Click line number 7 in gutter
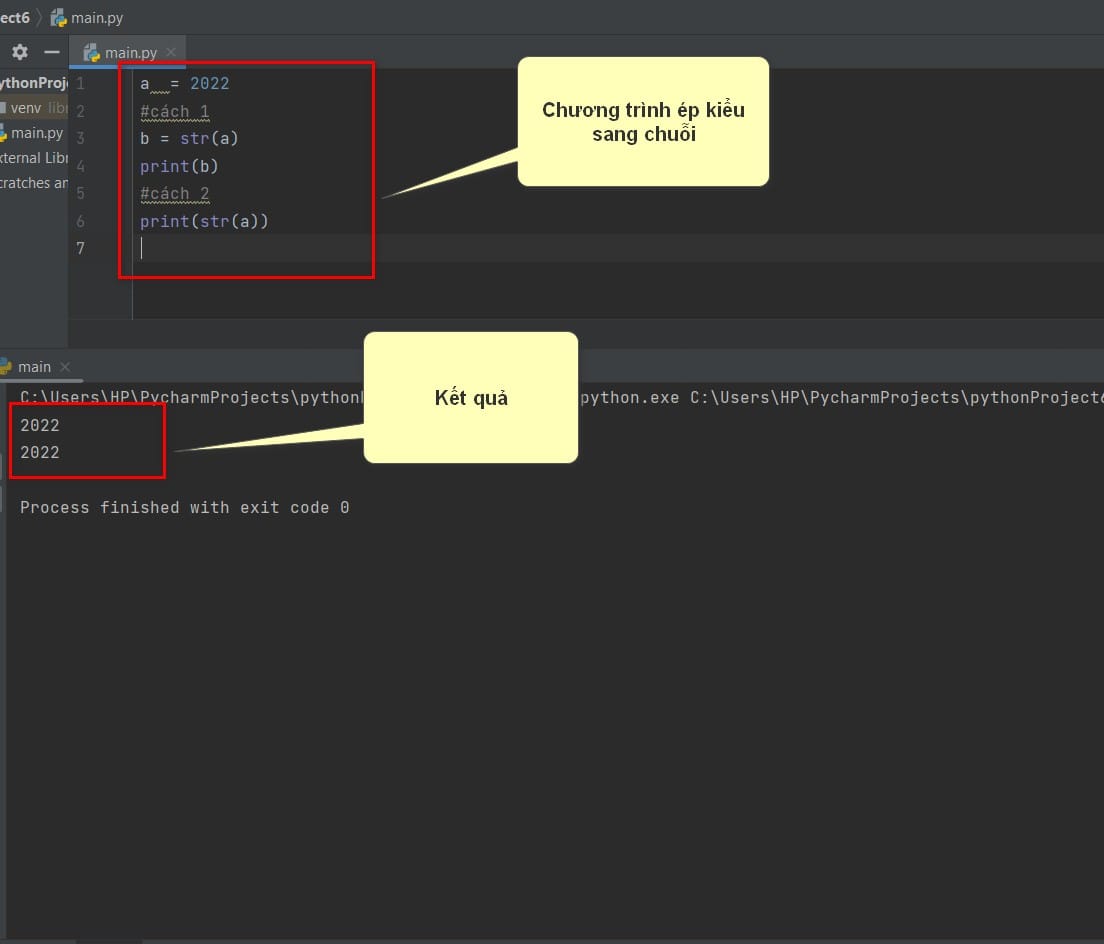Viewport: 1104px width, 944px height. [80, 248]
